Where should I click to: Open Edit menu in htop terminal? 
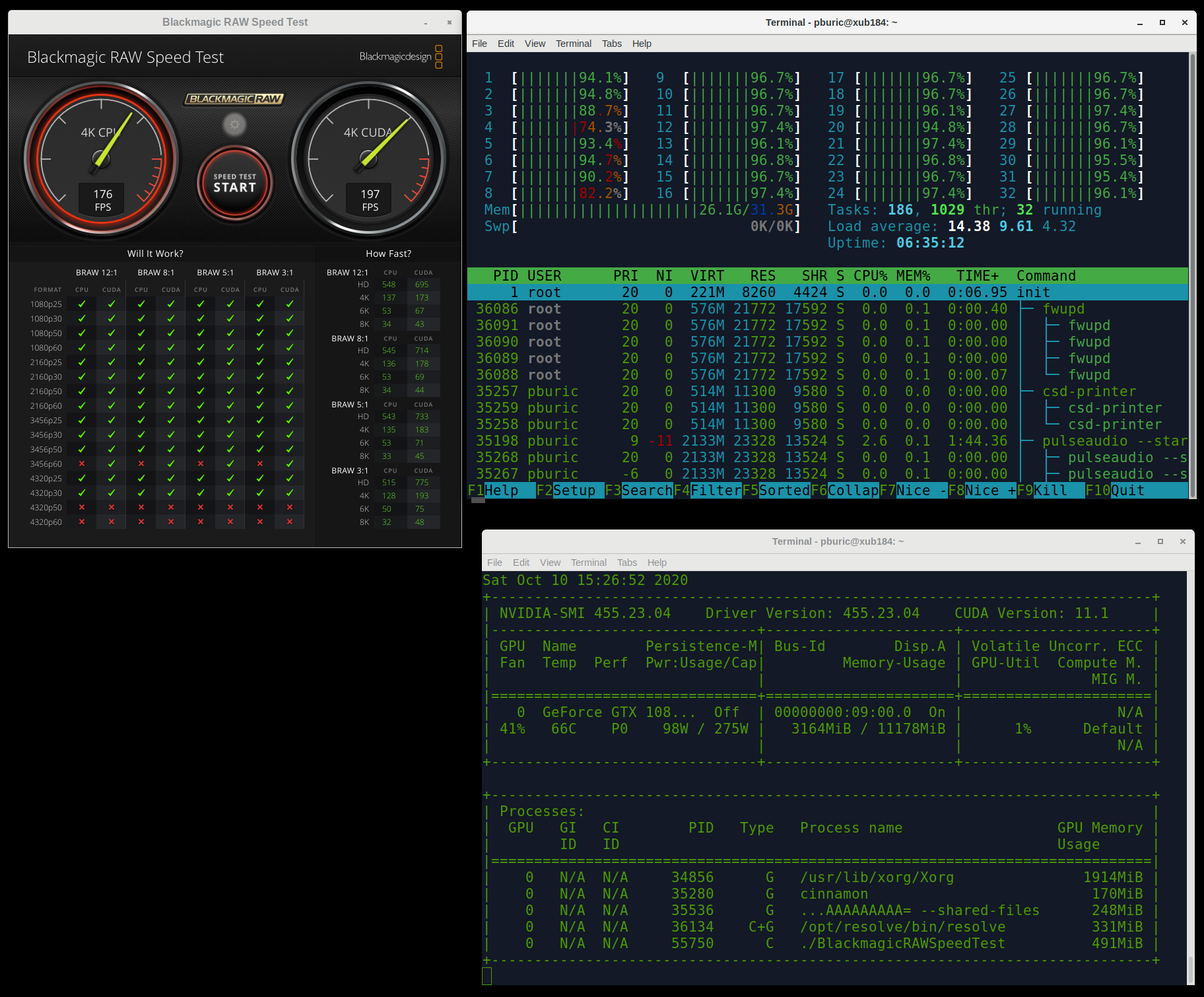click(x=506, y=44)
